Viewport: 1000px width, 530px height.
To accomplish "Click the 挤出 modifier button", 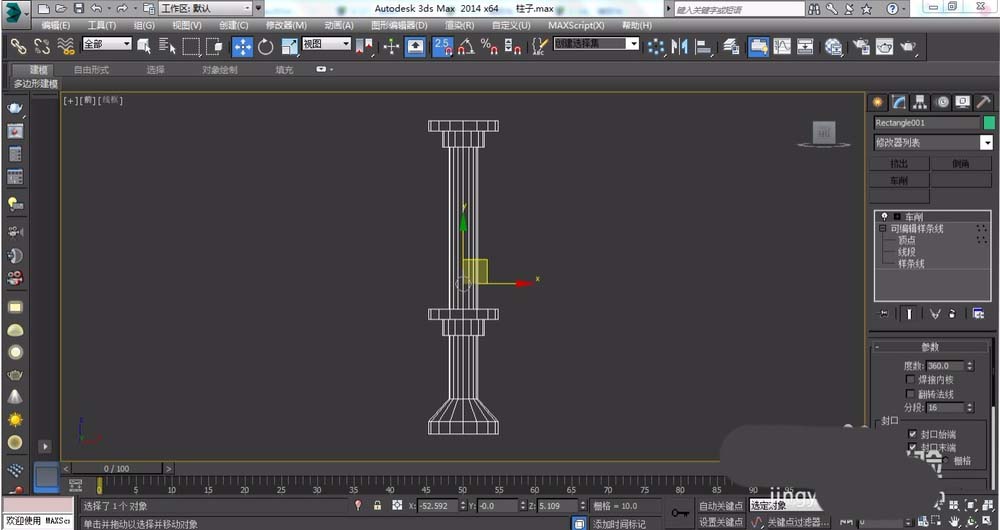I will [900, 163].
